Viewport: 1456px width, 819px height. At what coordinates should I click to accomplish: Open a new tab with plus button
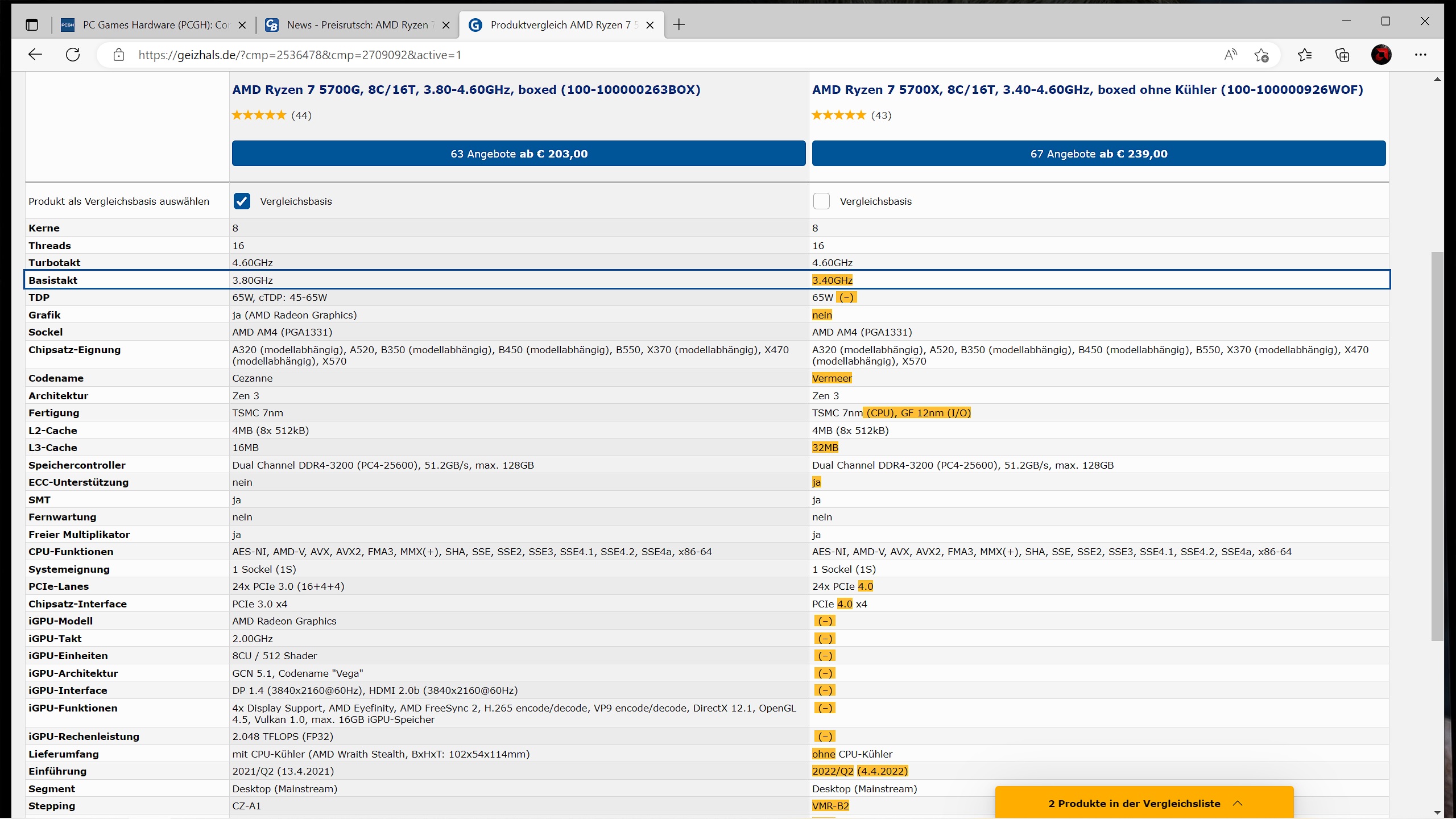679,24
